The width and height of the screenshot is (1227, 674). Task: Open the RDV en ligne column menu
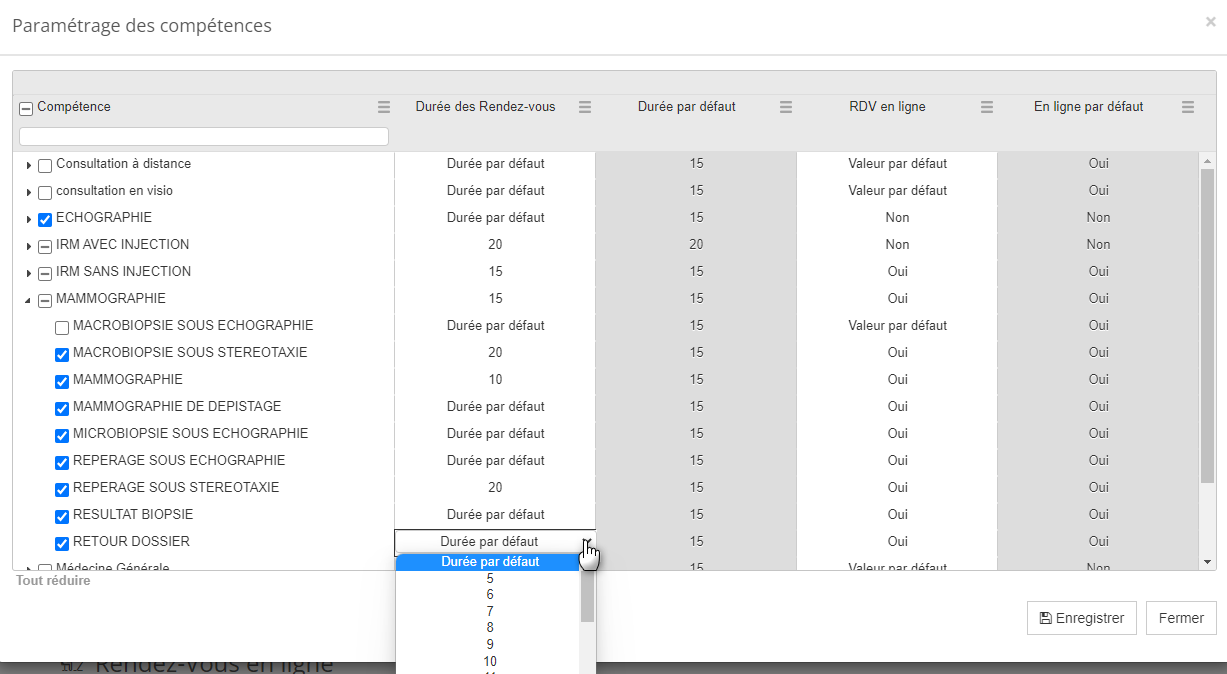click(987, 107)
